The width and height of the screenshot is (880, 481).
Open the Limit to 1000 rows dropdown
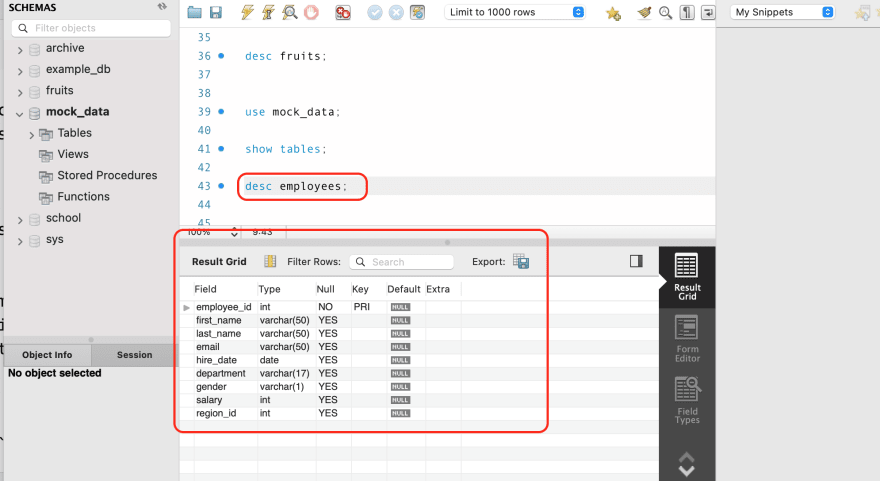515,12
